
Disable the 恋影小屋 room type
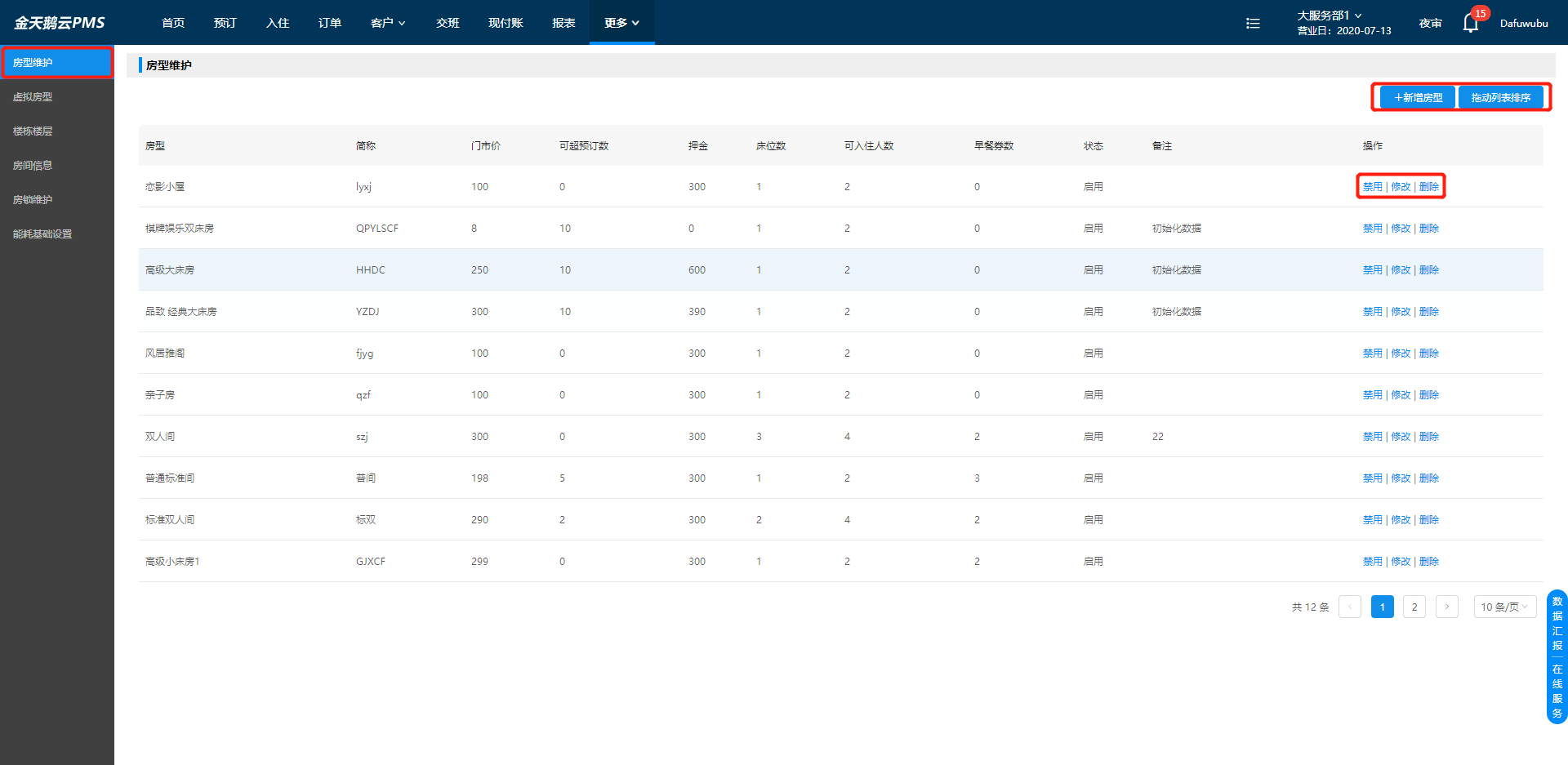point(1373,187)
